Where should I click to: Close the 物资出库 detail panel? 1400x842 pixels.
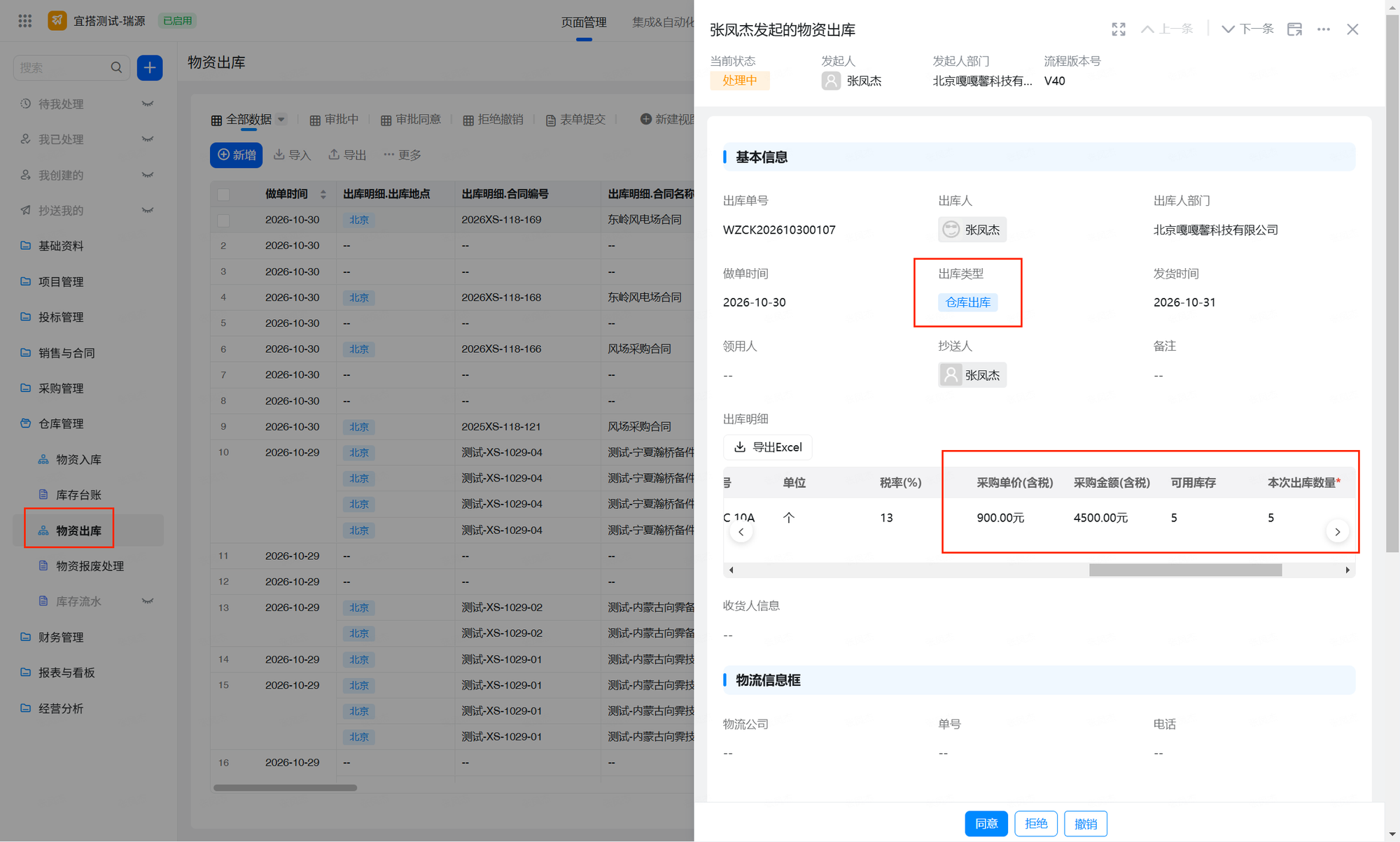point(1352,29)
